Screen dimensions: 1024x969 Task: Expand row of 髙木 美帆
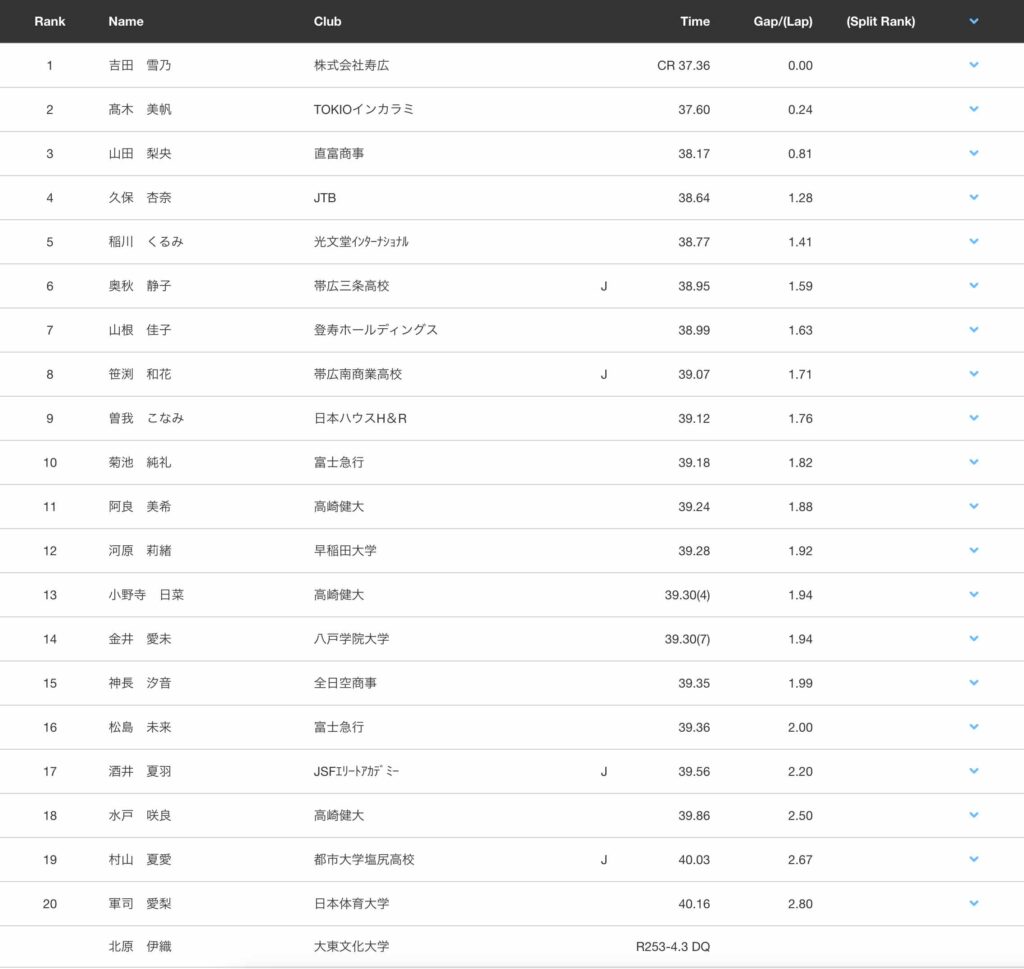pos(974,109)
